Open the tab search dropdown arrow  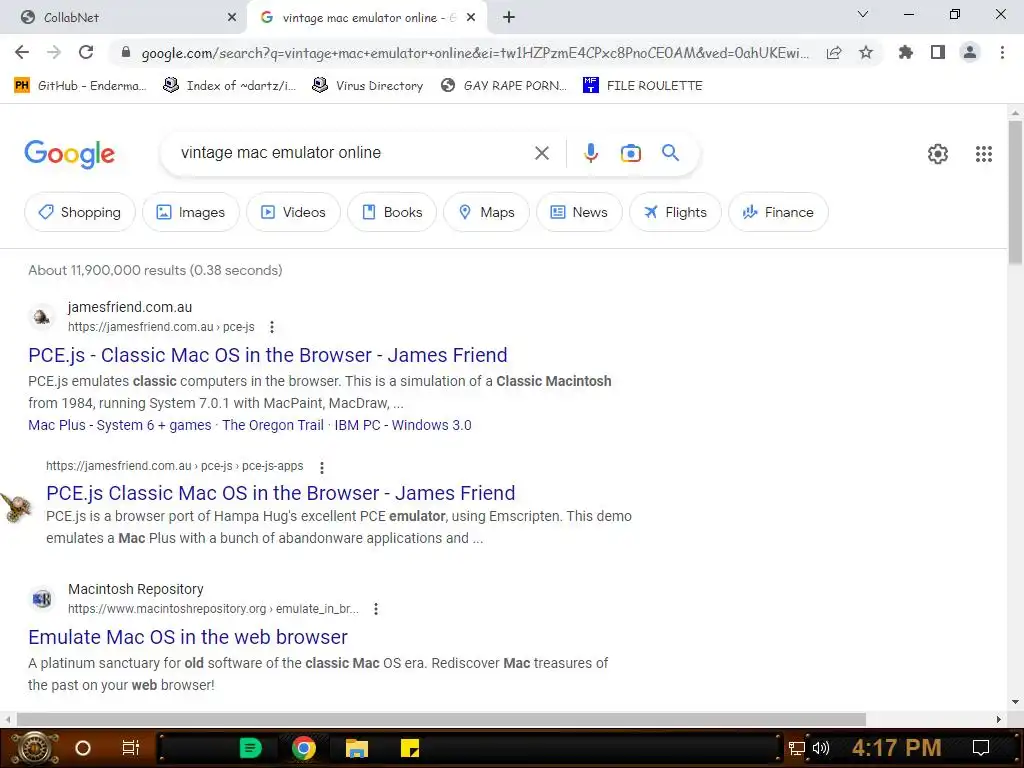tap(863, 14)
